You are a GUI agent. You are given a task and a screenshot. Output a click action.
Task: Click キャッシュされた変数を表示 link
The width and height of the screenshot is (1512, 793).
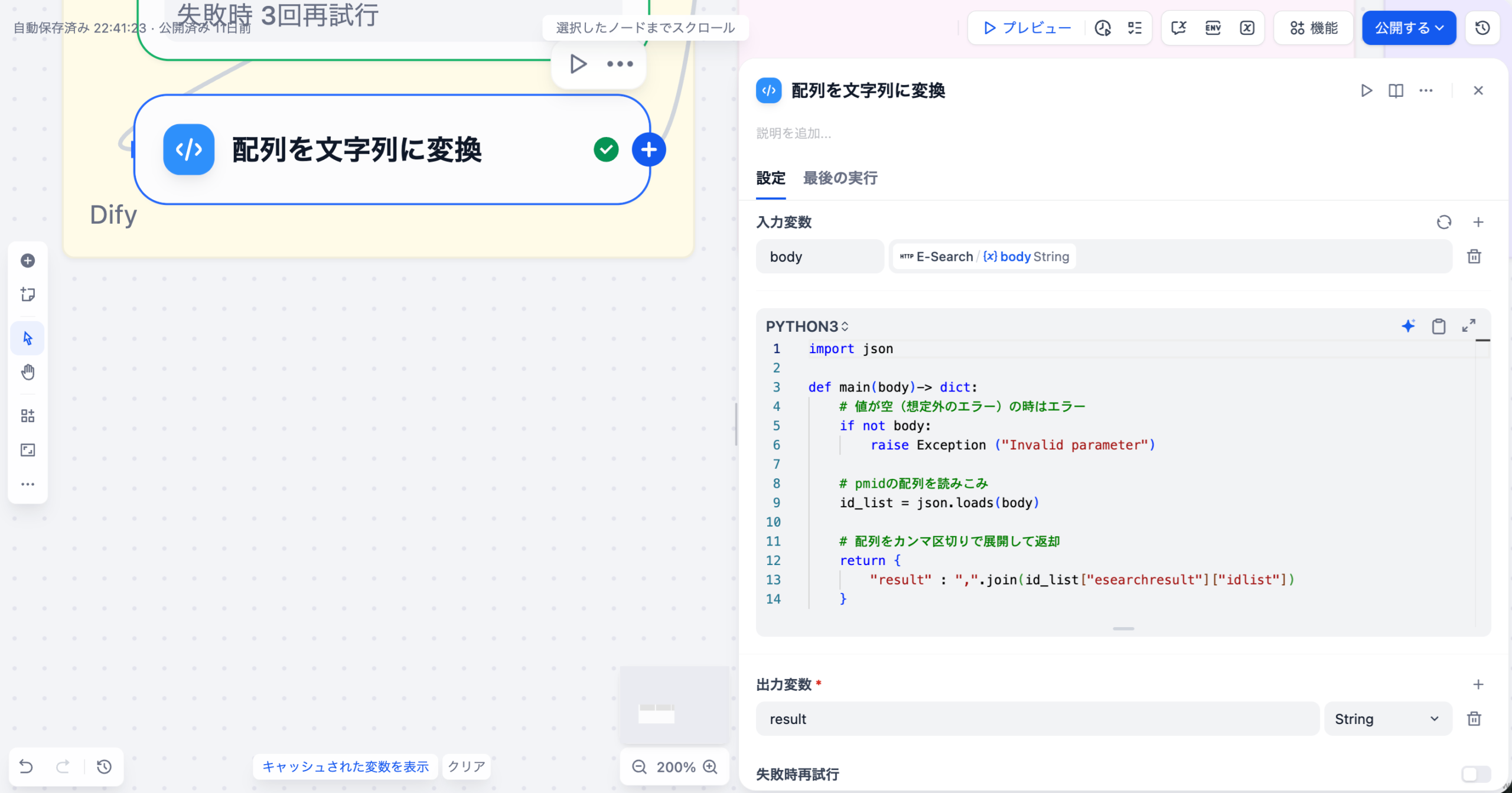pos(346,766)
